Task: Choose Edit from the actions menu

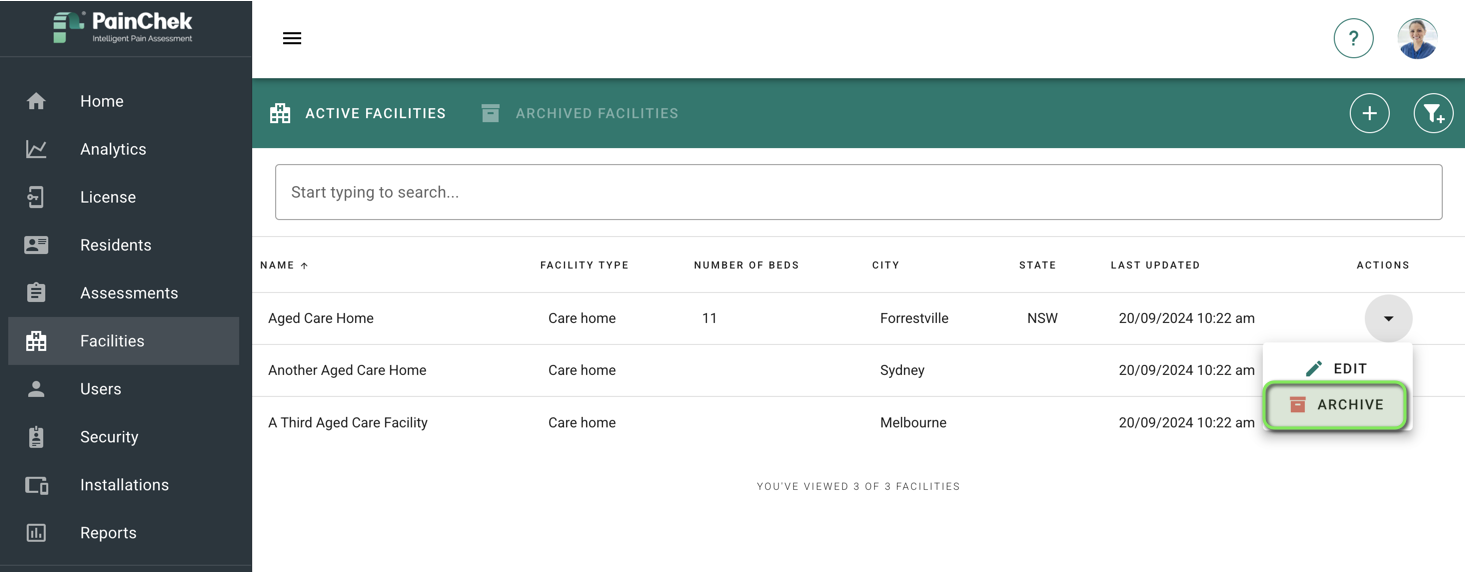Action: 1337,369
